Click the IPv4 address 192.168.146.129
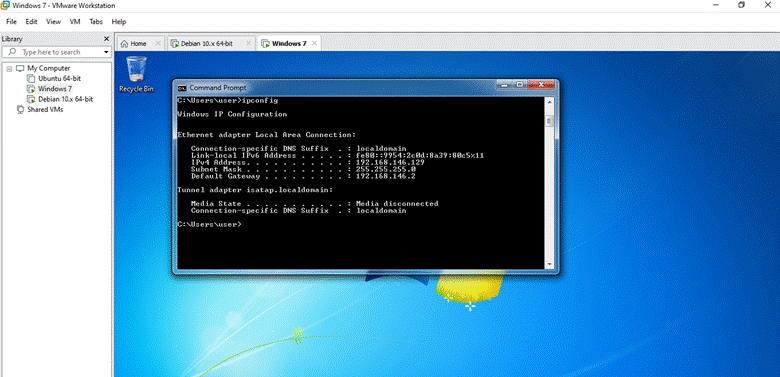 coord(390,163)
